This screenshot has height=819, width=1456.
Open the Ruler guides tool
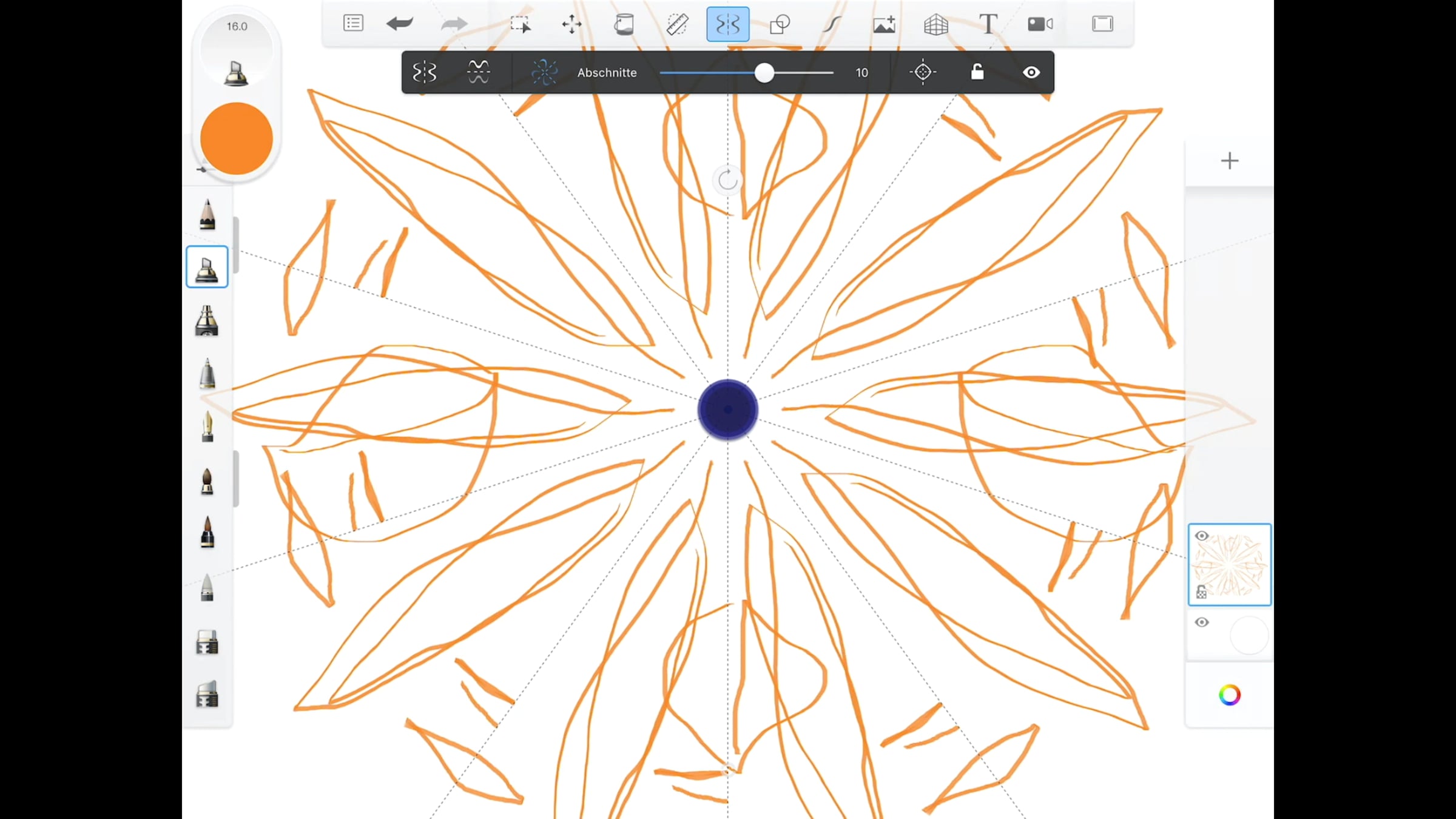coord(676,24)
